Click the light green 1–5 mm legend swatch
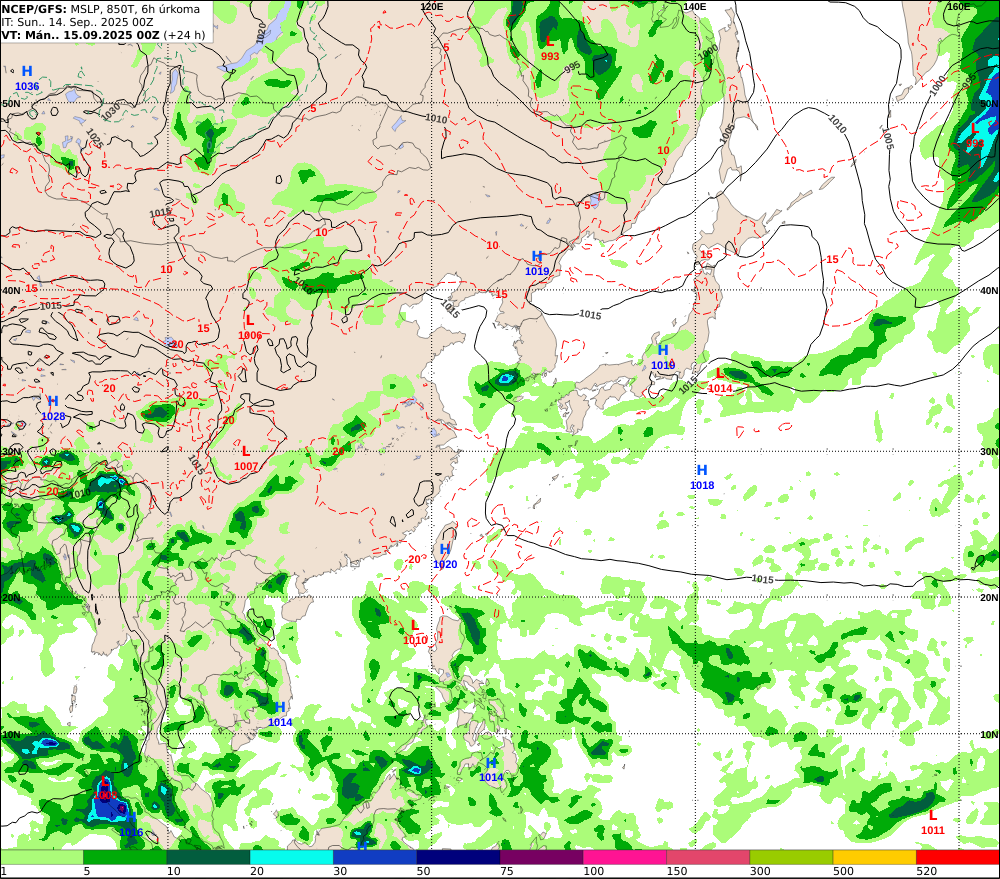 41,857
